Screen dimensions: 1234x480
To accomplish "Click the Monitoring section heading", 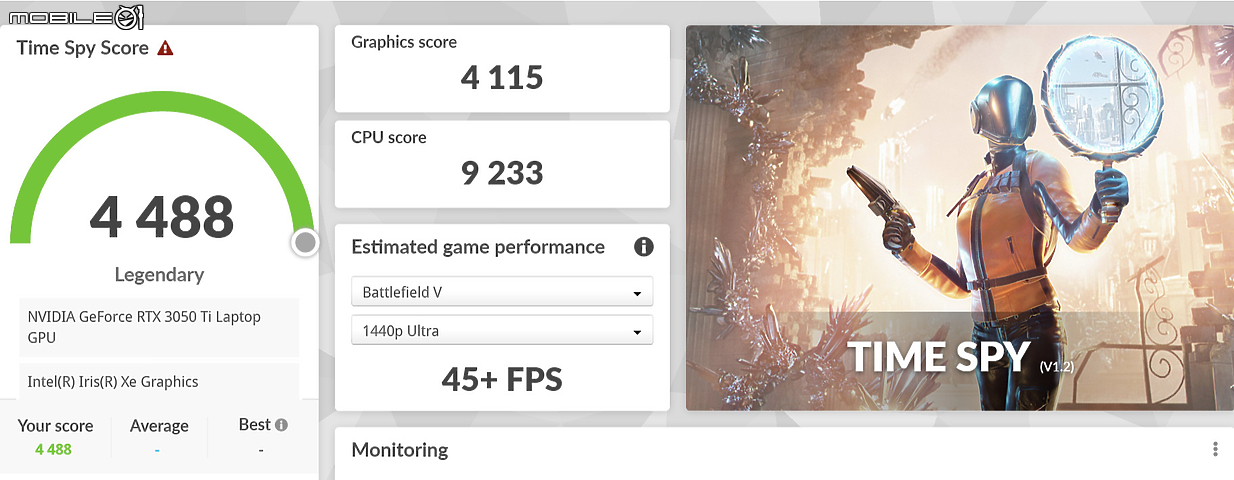I will (400, 450).
